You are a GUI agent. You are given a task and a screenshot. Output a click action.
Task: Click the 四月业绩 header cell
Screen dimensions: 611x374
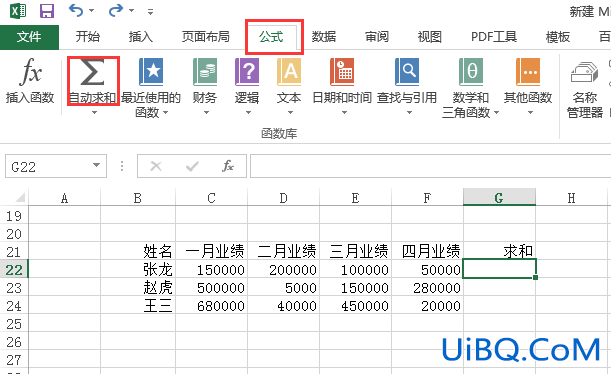coord(427,251)
